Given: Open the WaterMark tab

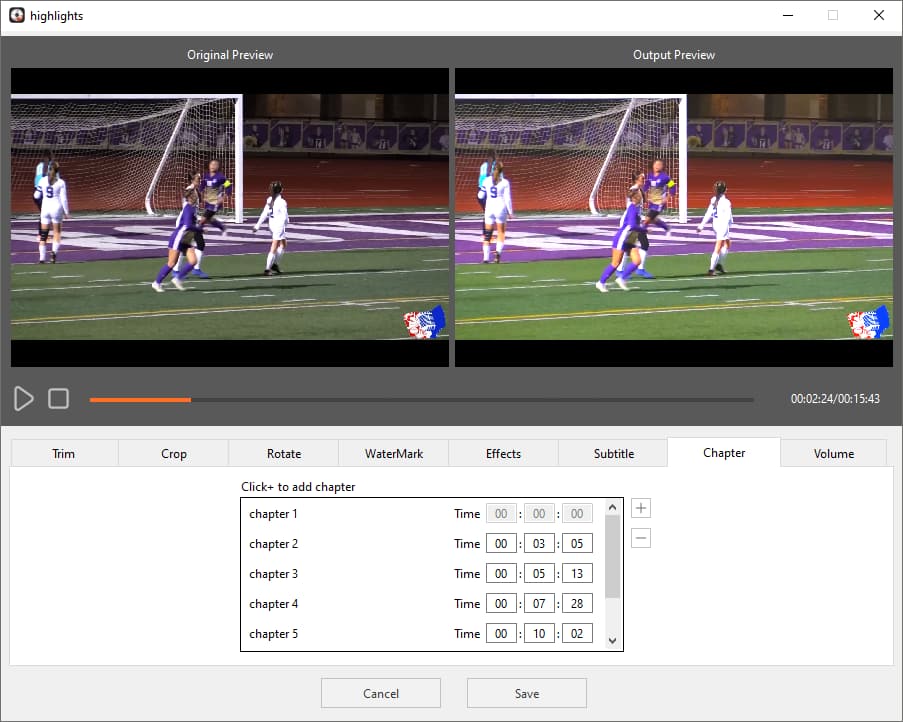Looking at the screenshot, I should tap(393, 453).
